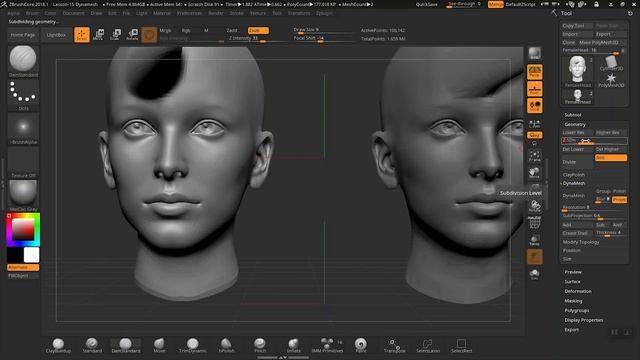640x360 pixels.
Task: Toggle the Zsub mode
Action: (x=258, y=31)
